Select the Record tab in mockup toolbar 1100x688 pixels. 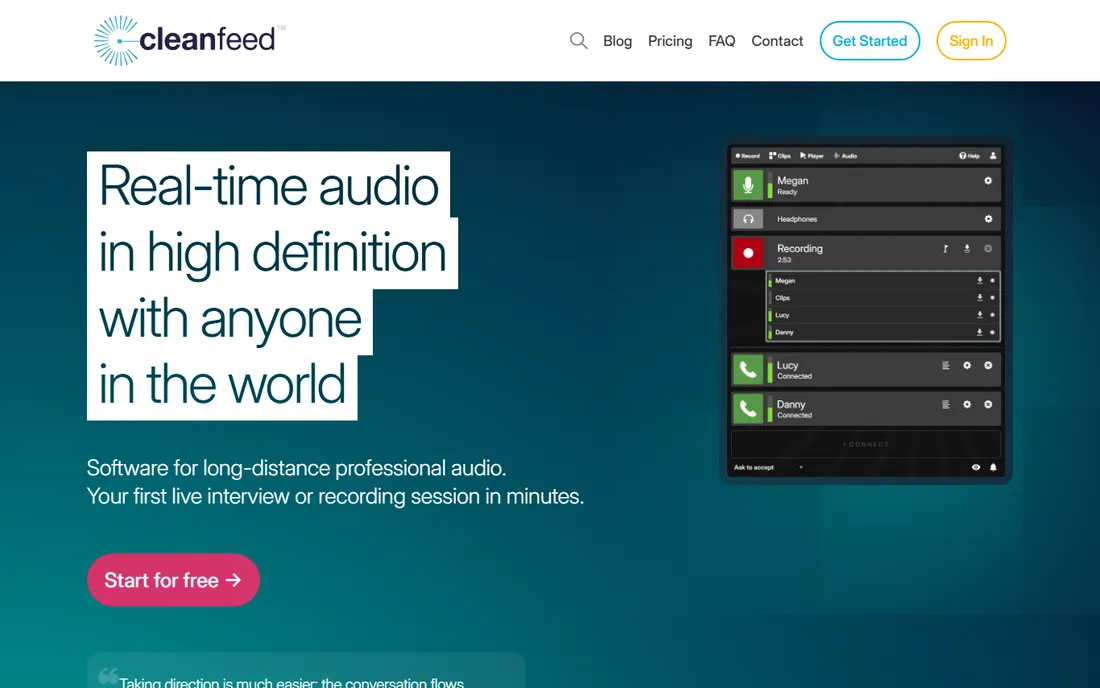pyautogui.click(x=747, y=156)
